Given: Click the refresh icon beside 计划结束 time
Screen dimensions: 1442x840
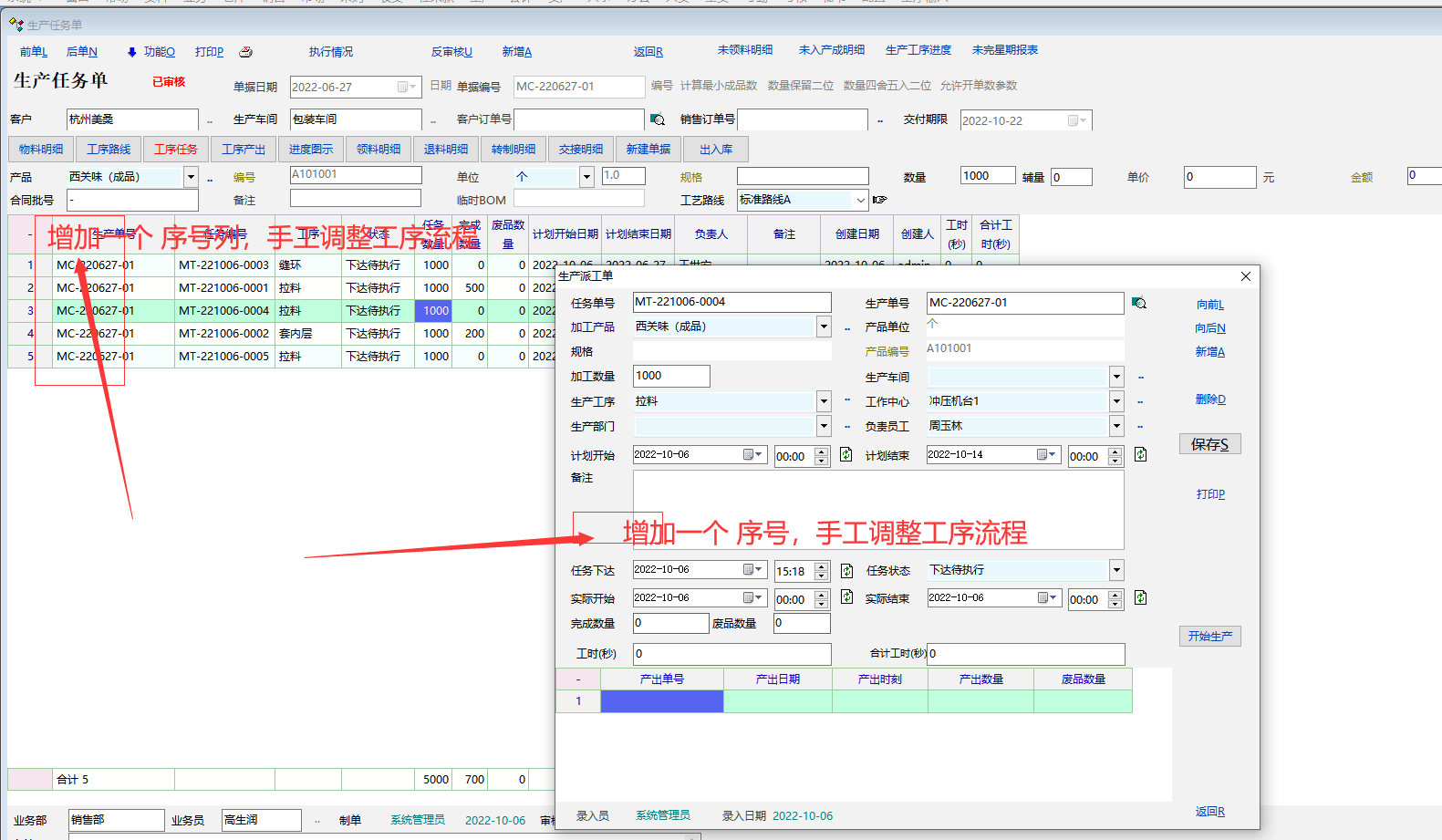Looking at the screenshot, I should (1140, 454).
